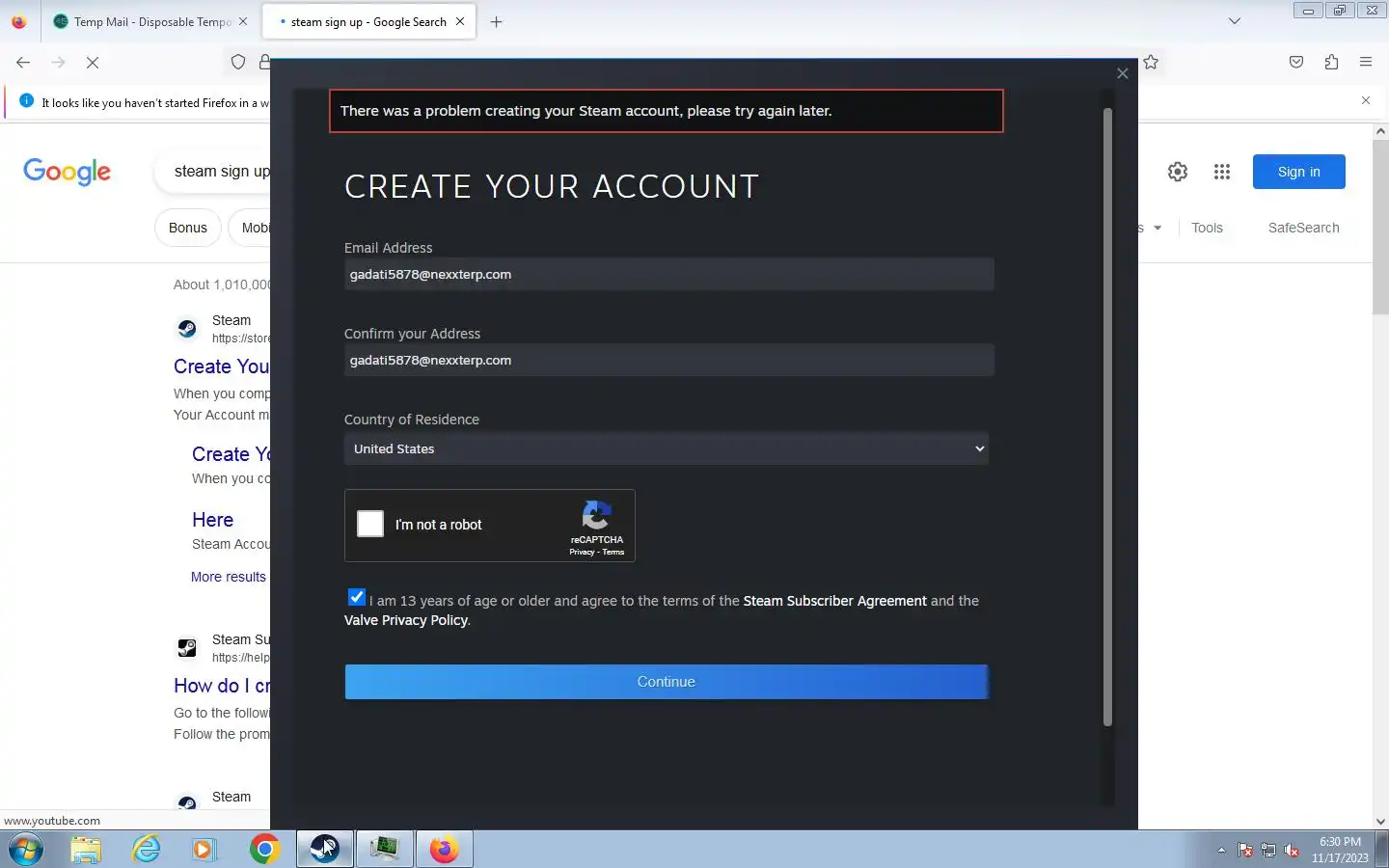Bookmark this page with the star icon

point(1151,63)
